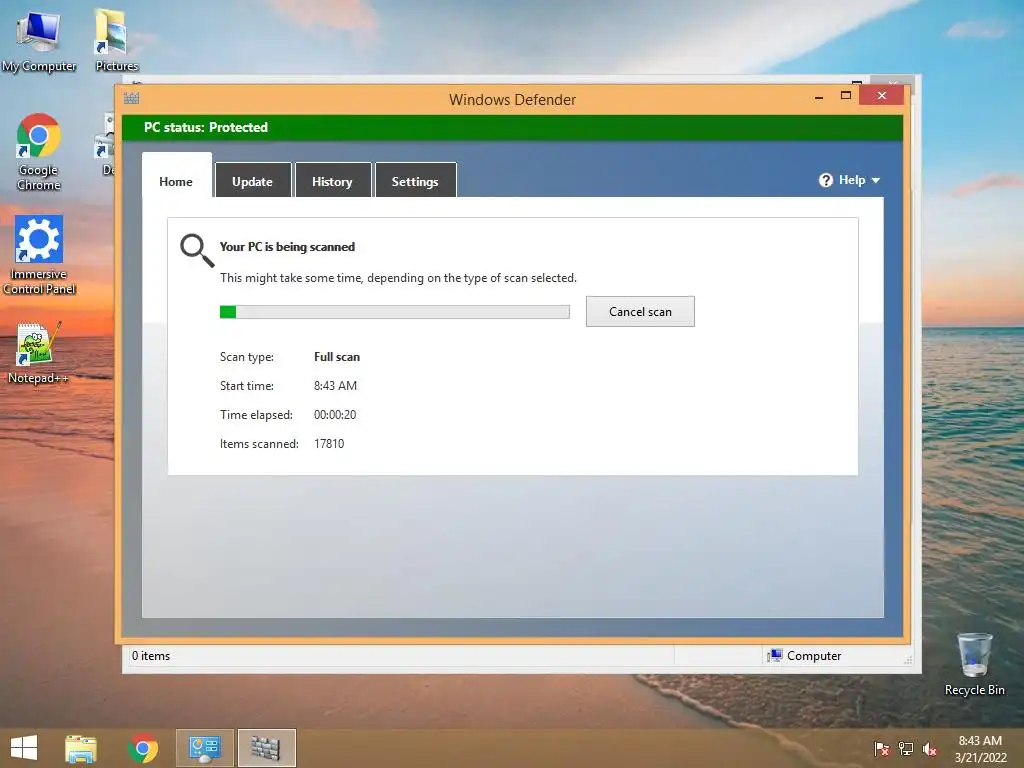This screenshot has height=768, width=1024.
Task: Maximize the Windows Defender window
Action: [x=846, y=95]
